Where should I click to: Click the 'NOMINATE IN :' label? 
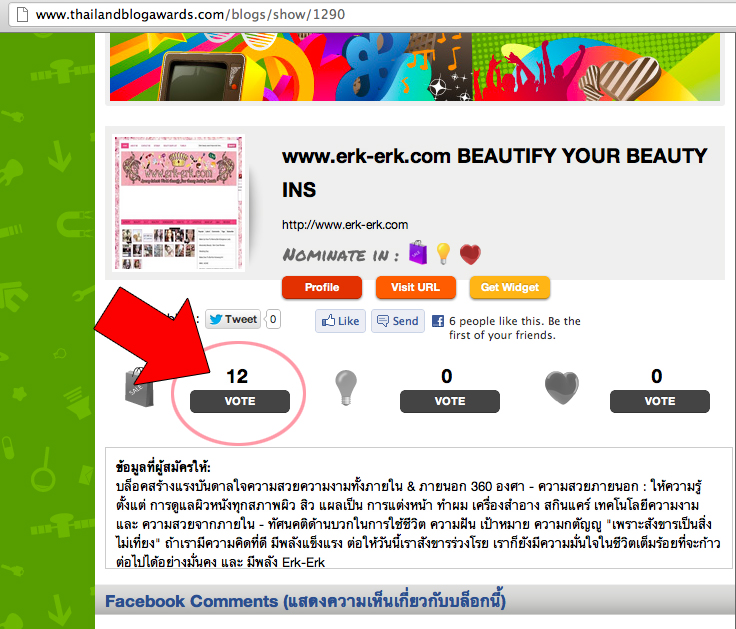[341, 255]
